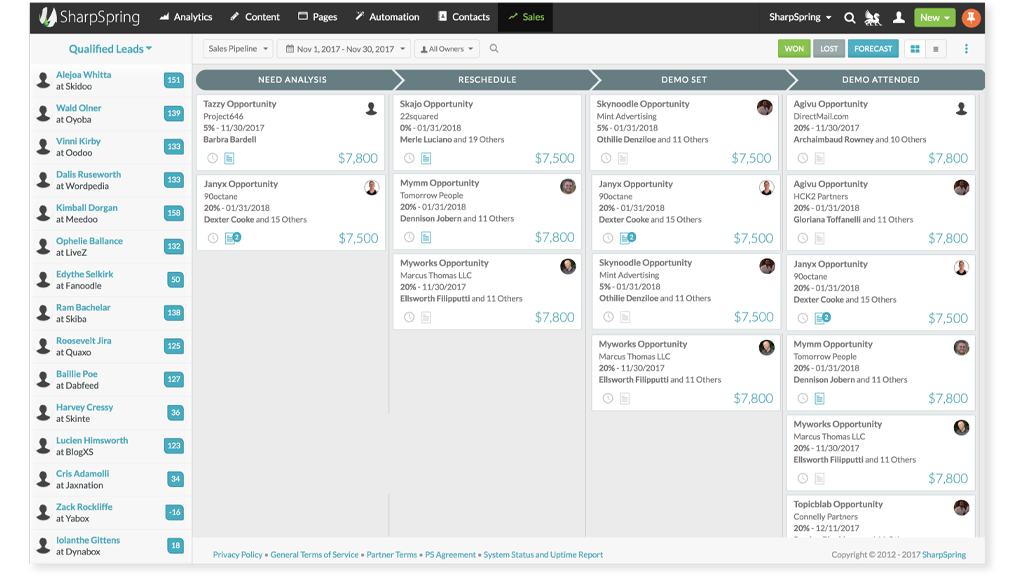Click the orange pin icon

[970, 18]
